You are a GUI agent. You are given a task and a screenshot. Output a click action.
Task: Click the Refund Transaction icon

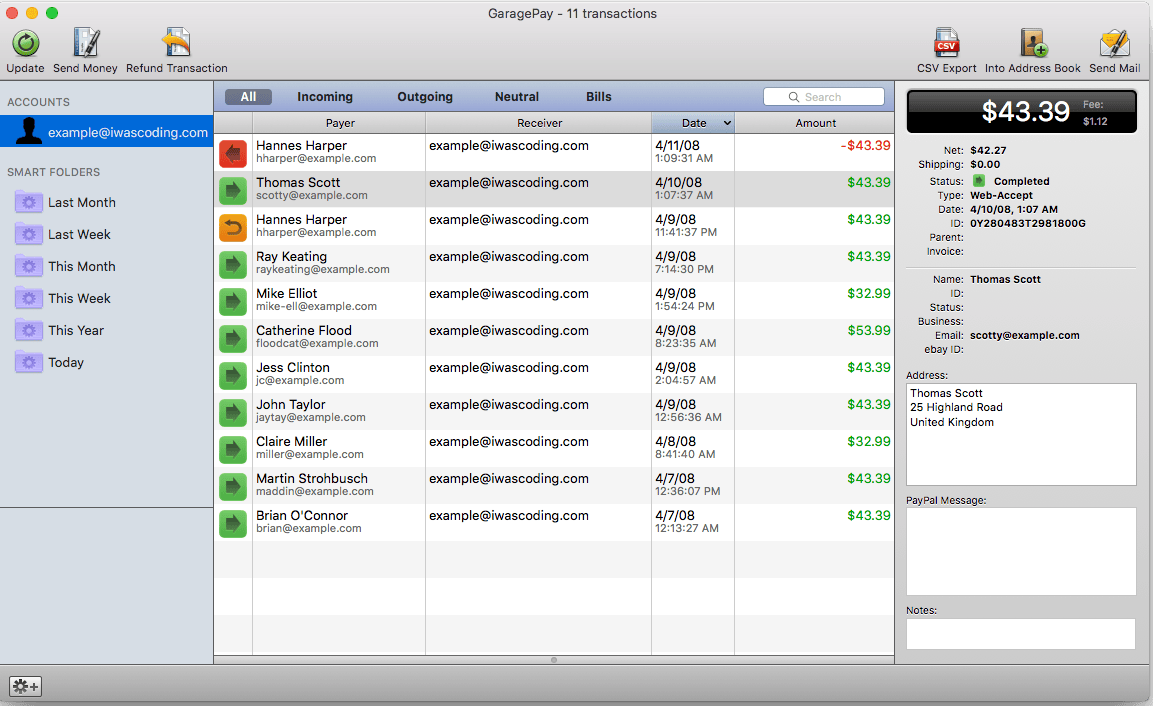pyautogui.click(x=176, y=43)
